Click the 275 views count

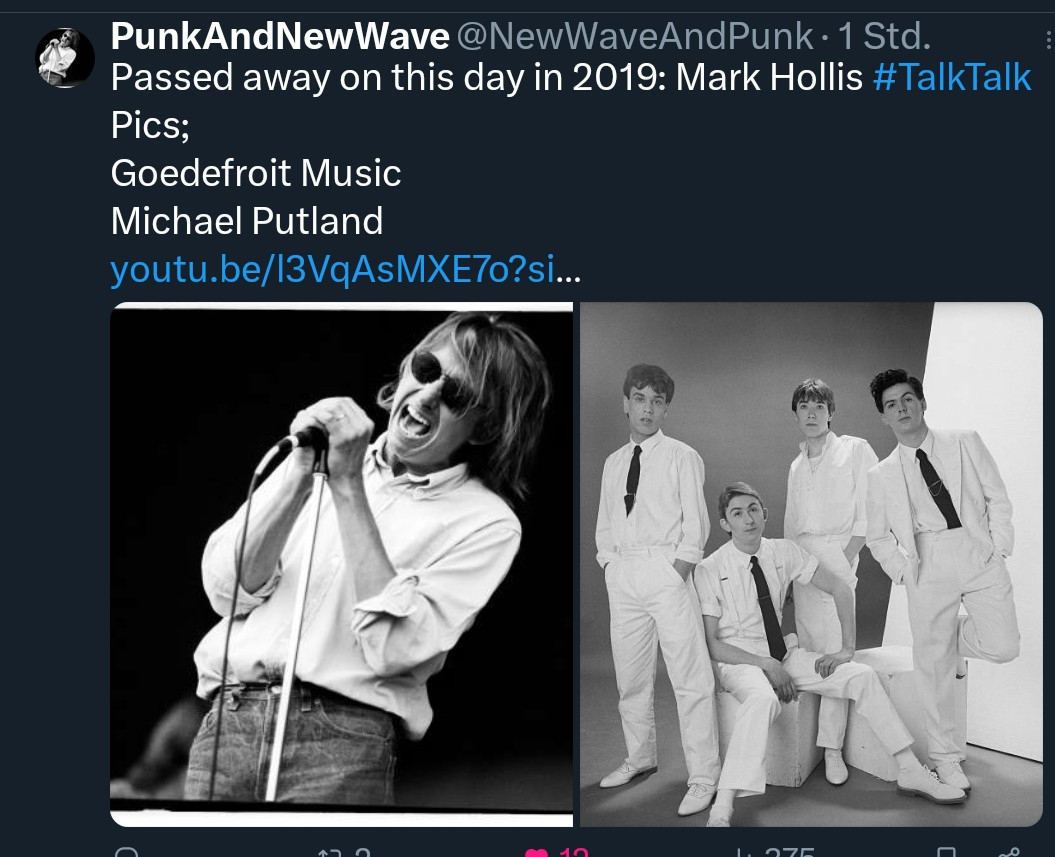coord(789,852)
